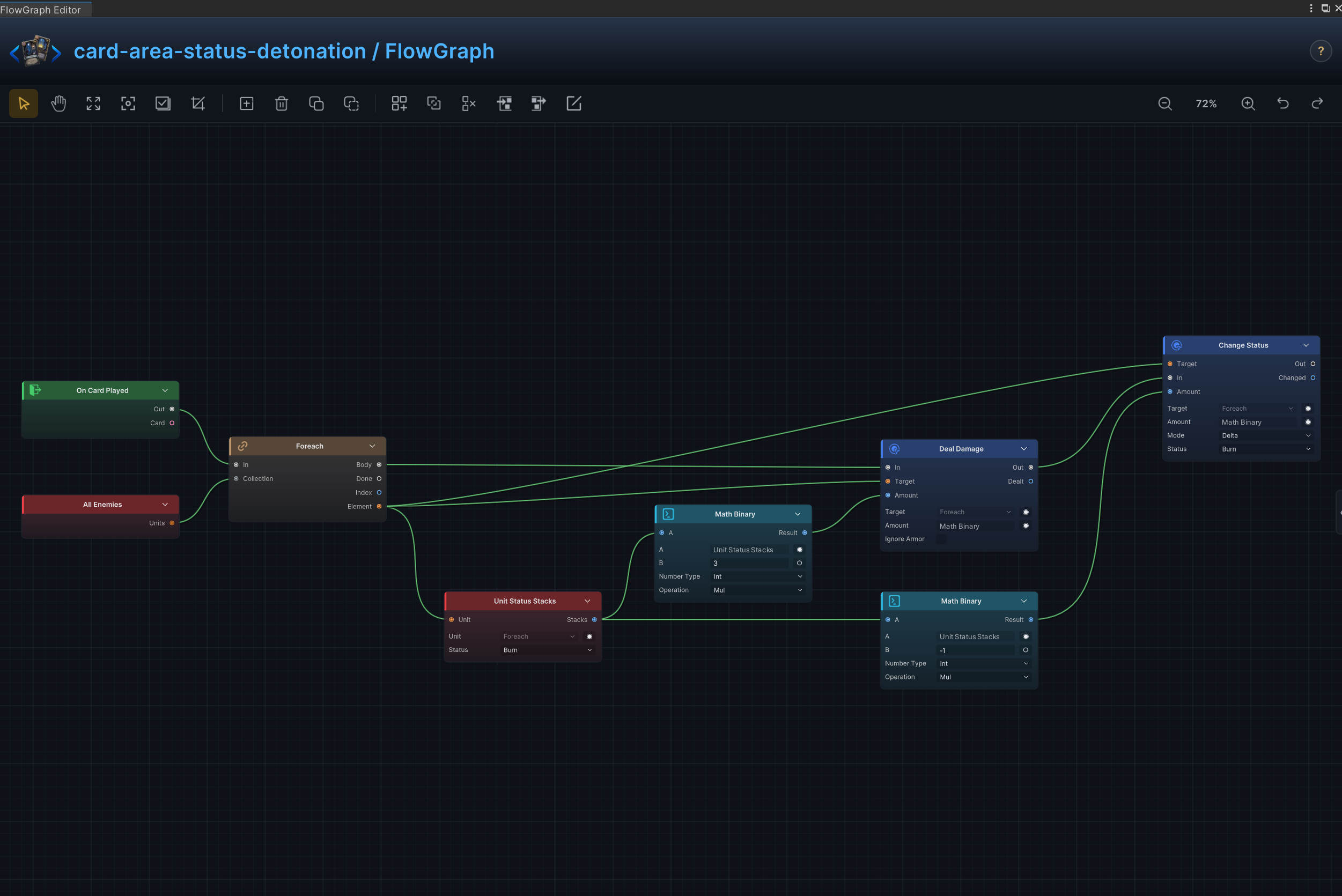Viewport: 1342px width, 896px height.
Task: Toggle the Ignore Armor checkbox
Action: point(941,539)
